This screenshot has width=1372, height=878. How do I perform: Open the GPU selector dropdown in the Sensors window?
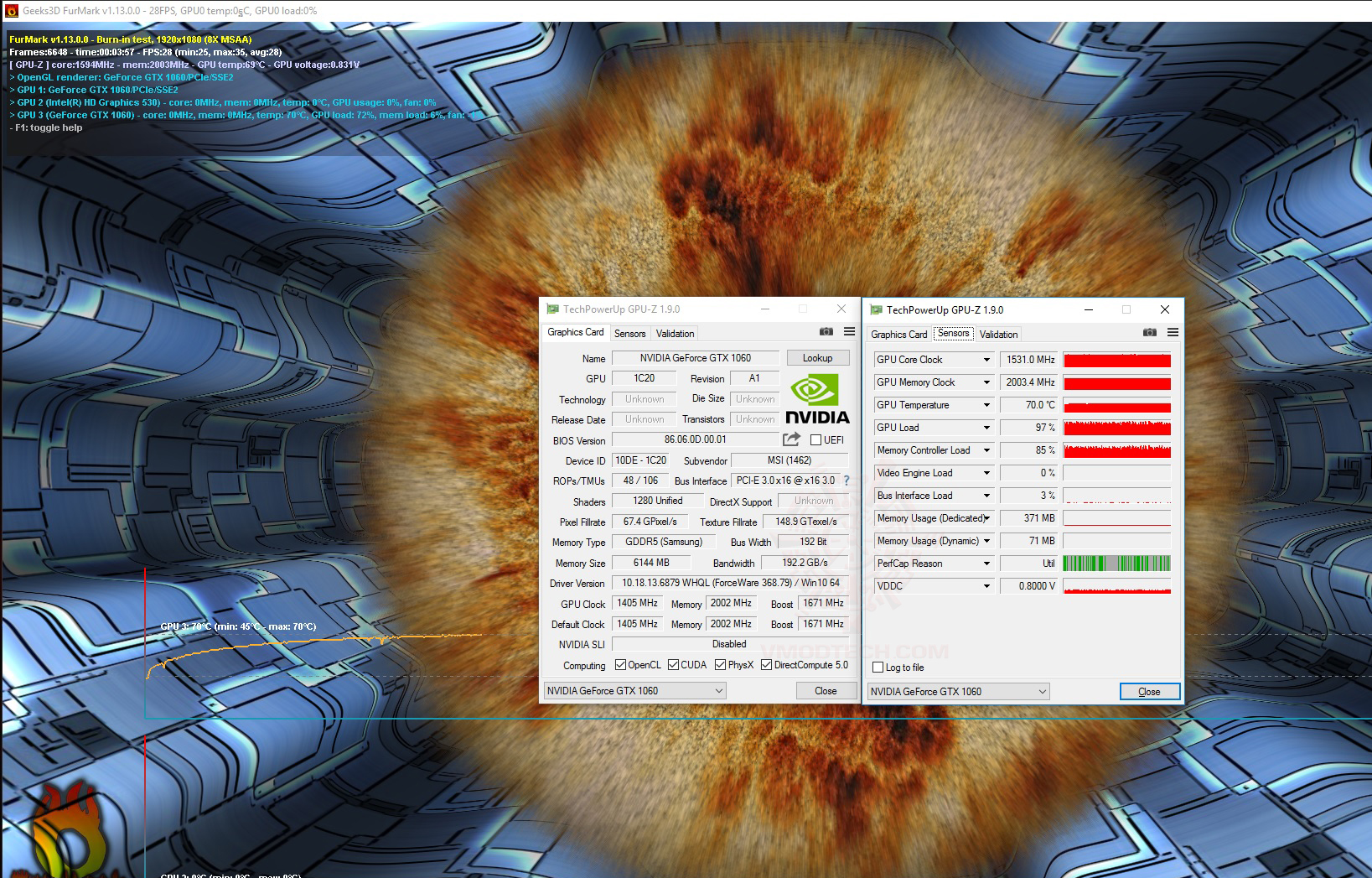click(x=958, y=691)
